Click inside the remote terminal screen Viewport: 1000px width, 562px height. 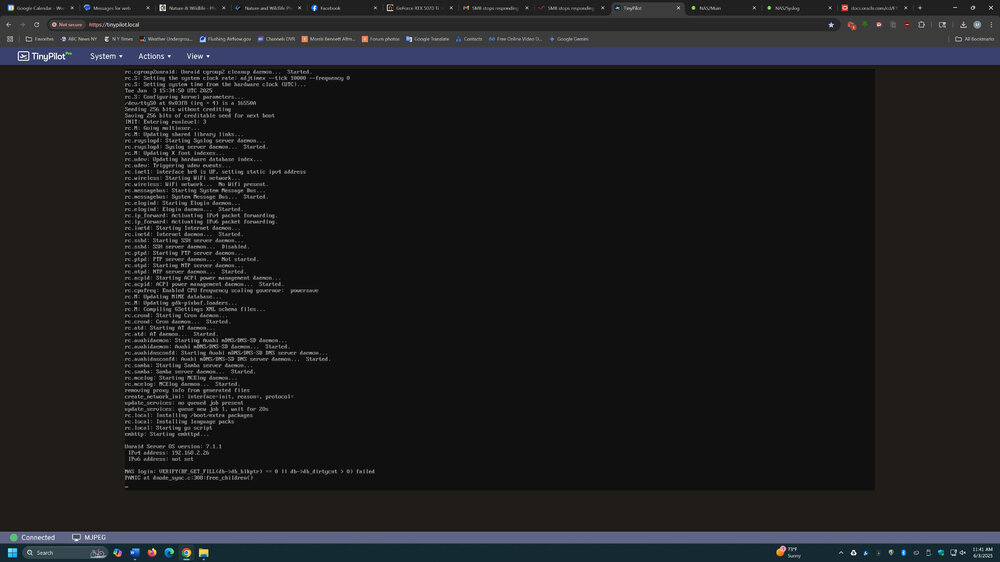point(499,279)
